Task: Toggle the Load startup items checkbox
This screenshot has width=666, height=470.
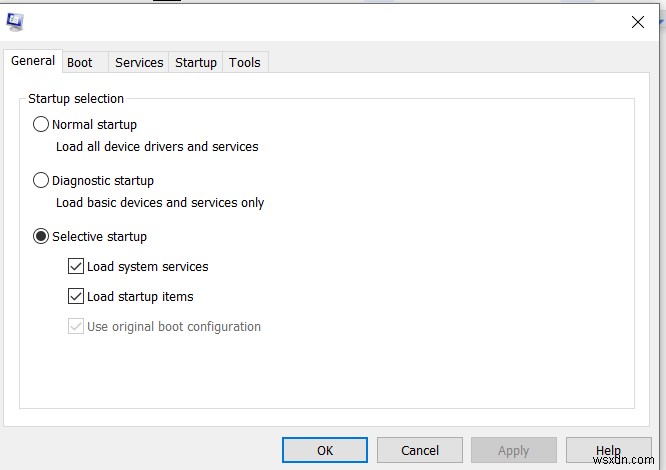Action: (76, 296)
